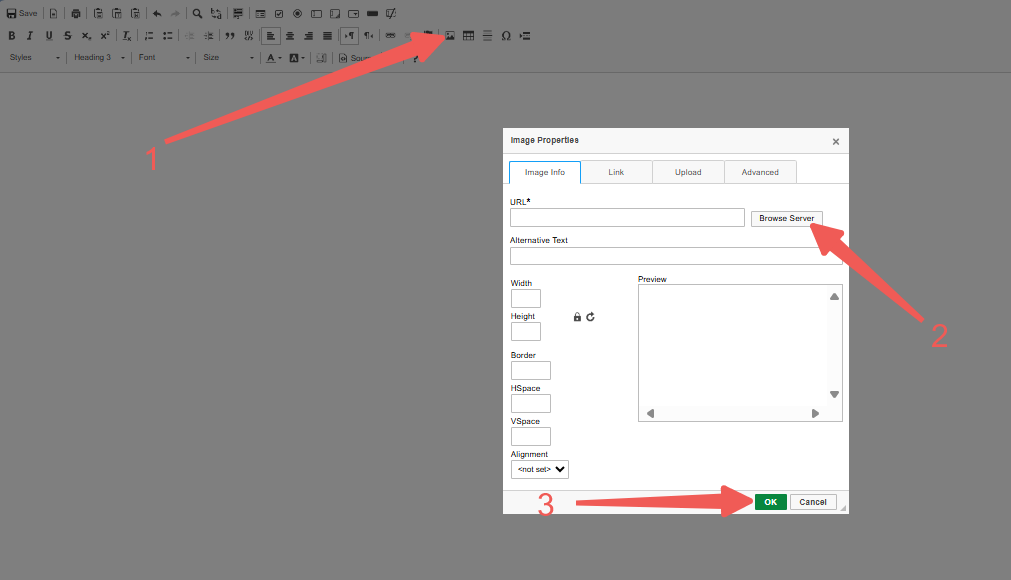Open the Background Color picker
Screen dimensions: 1011x580
point(297,58)
